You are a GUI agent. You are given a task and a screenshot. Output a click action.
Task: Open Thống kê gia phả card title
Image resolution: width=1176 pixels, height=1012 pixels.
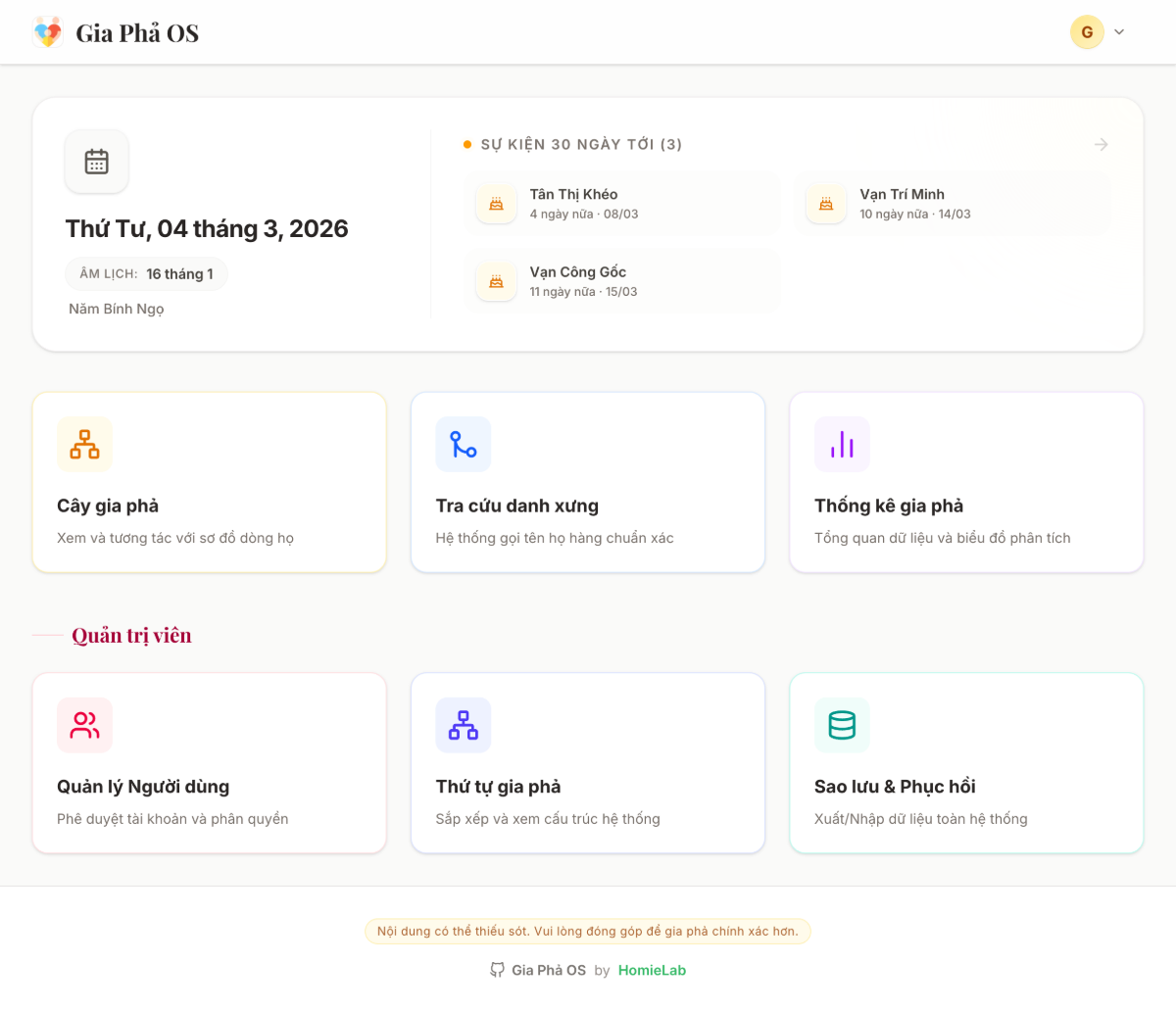[888, 506]
